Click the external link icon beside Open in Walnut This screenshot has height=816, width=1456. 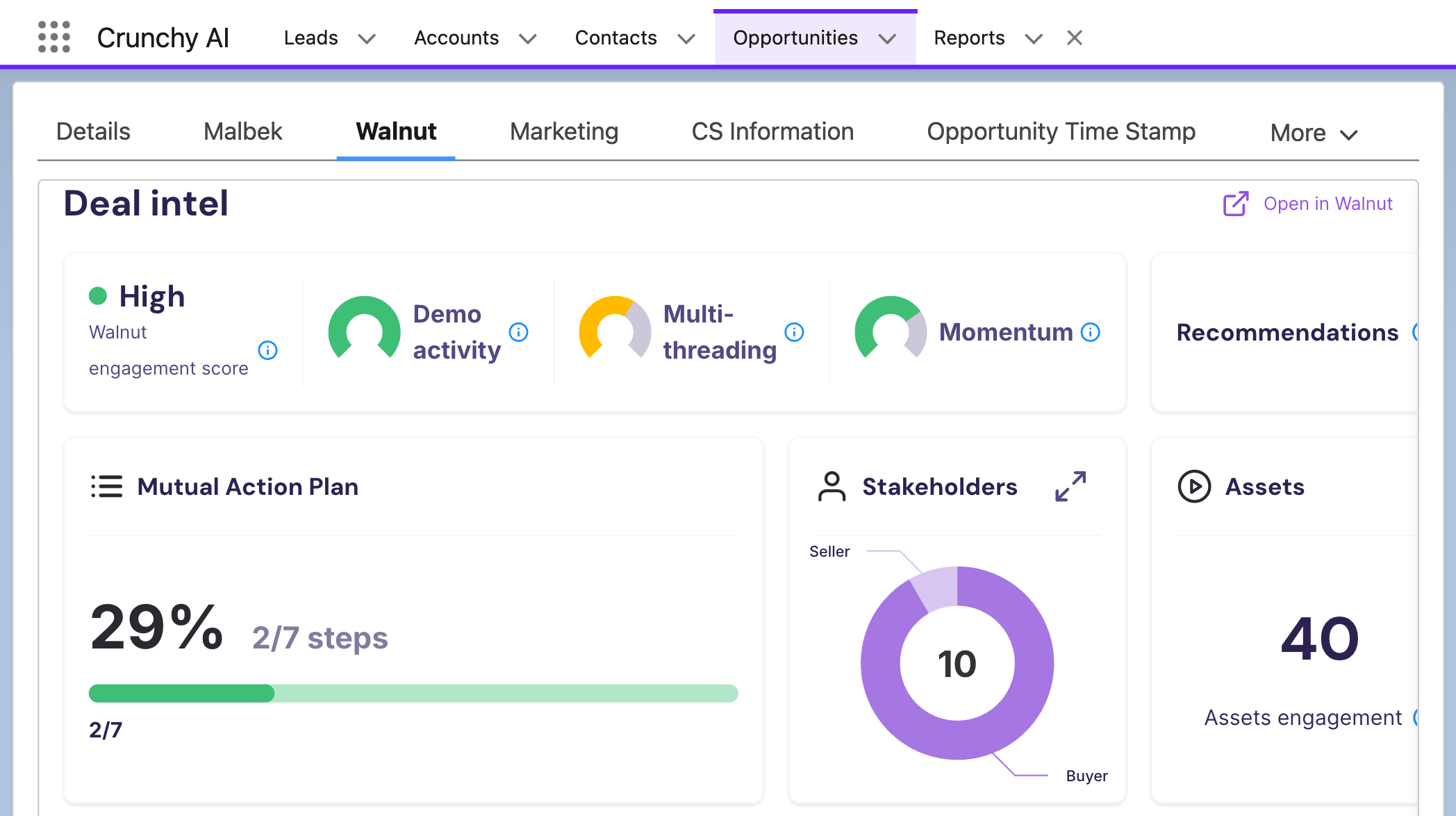[x=1236, y=204]
